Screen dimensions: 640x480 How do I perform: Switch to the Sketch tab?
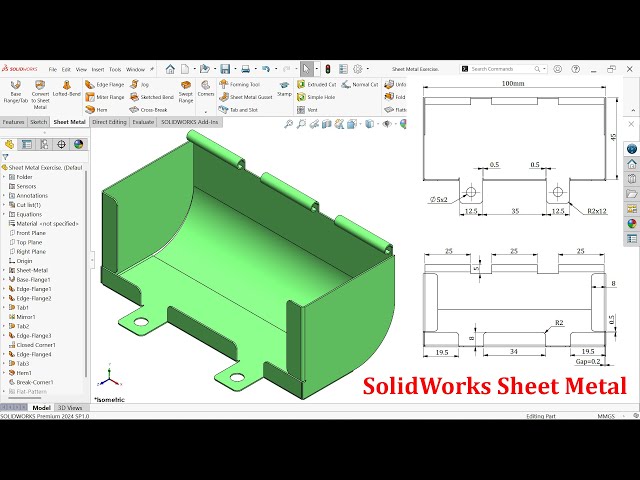(x=39, y=122)
